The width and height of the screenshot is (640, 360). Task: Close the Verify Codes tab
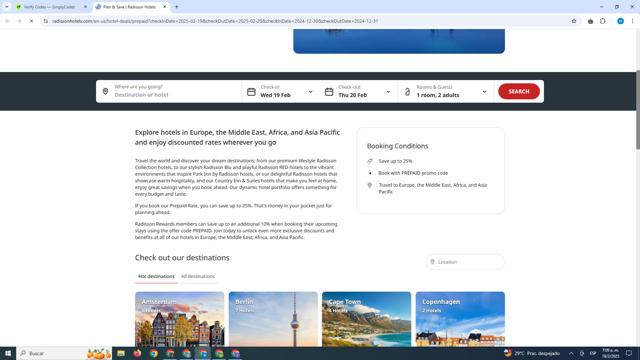click(85, 7)
